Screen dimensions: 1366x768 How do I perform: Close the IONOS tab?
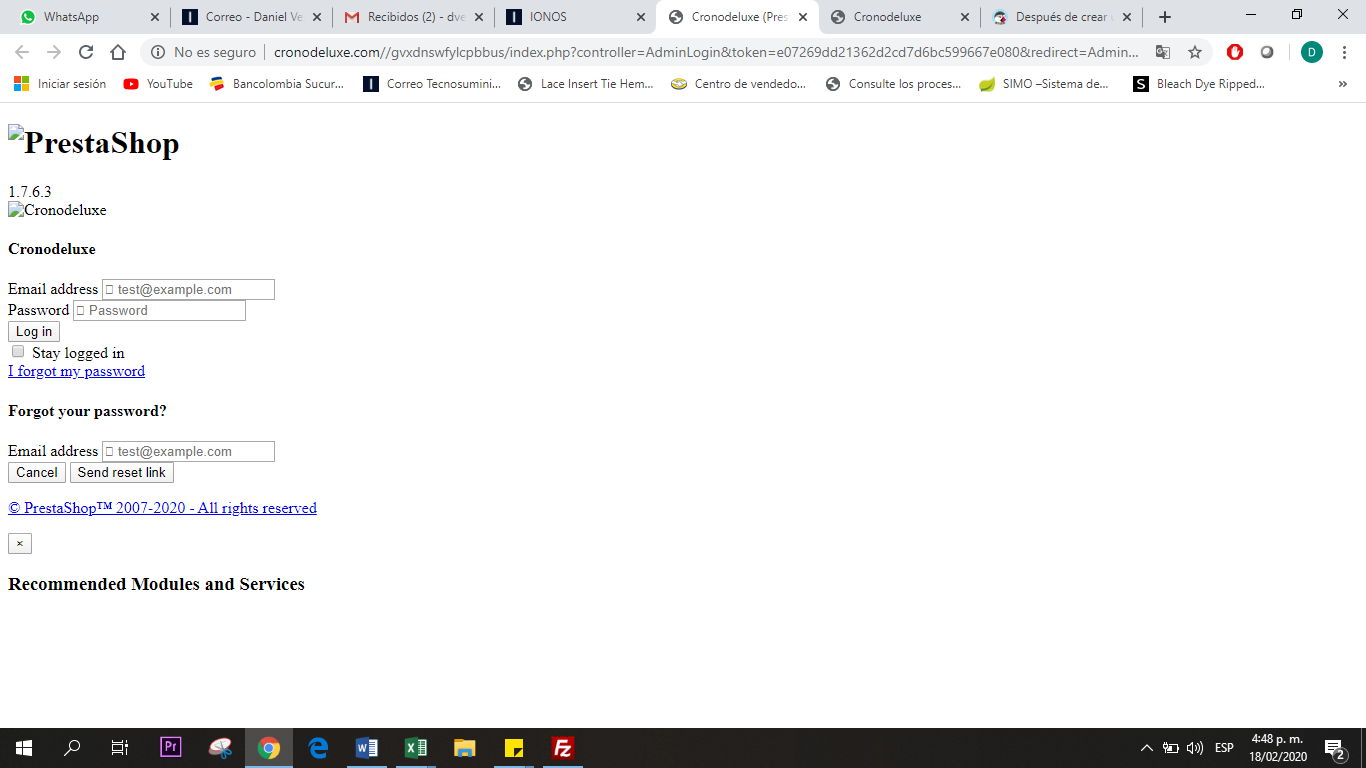click(x=641, y=17)
